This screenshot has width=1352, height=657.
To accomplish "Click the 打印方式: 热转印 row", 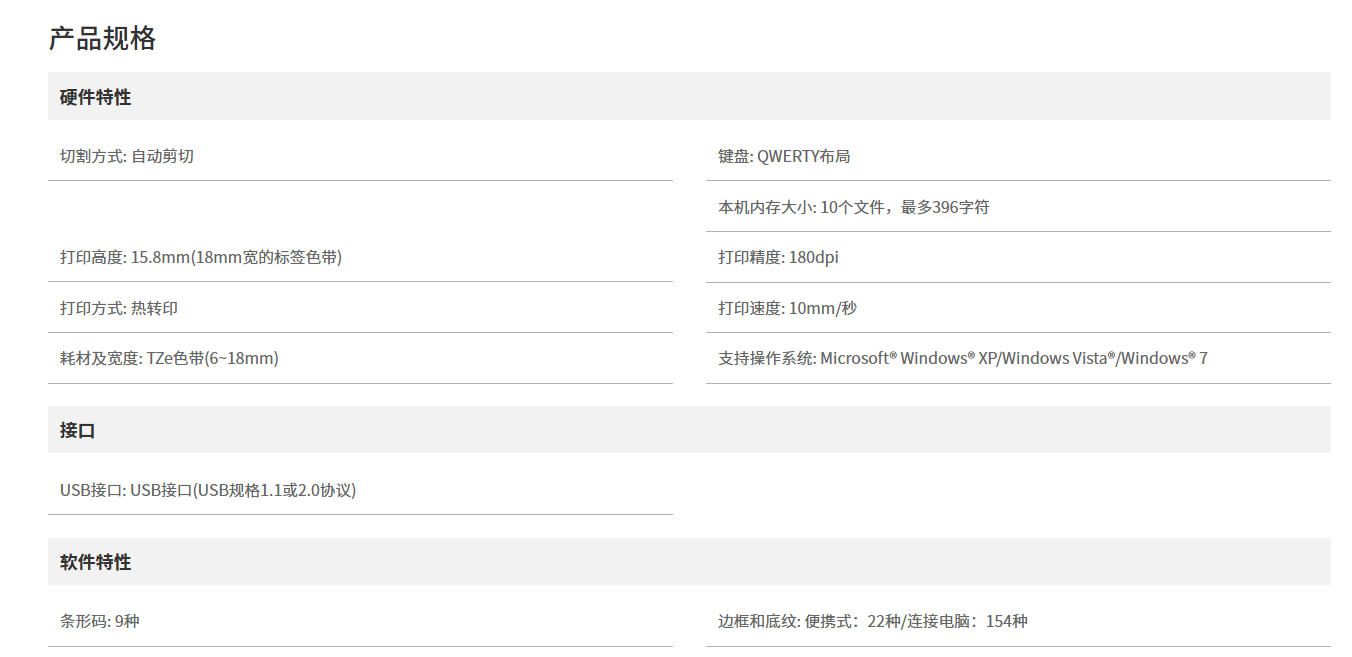I will point(119,308).
